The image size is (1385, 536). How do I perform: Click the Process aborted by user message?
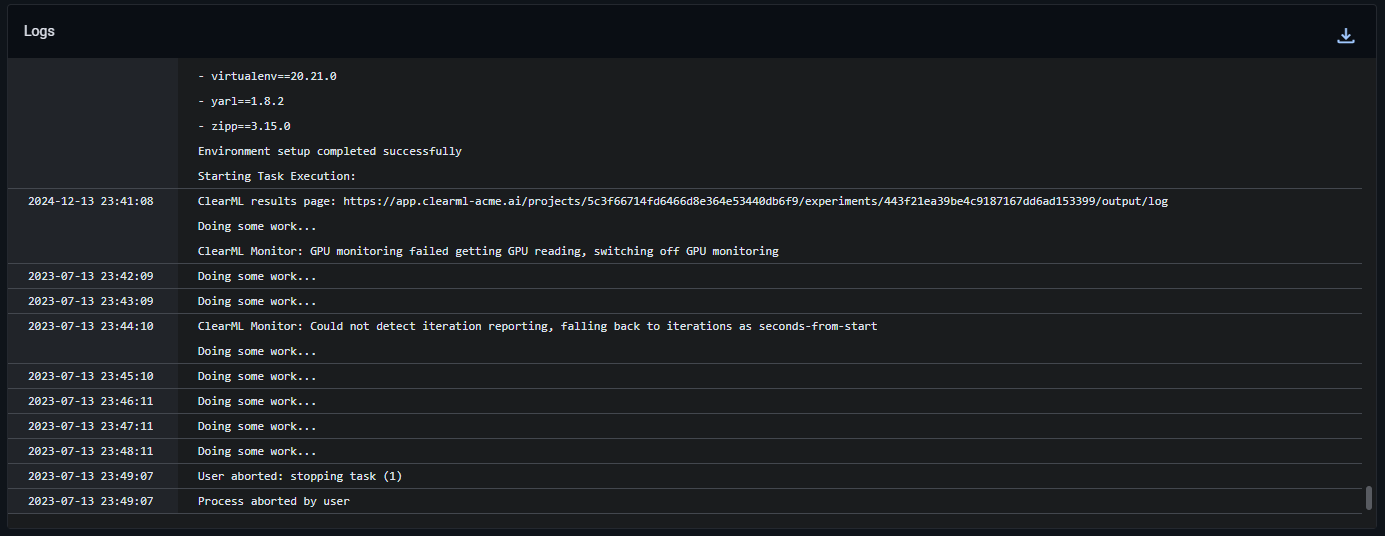coord(273,501)
